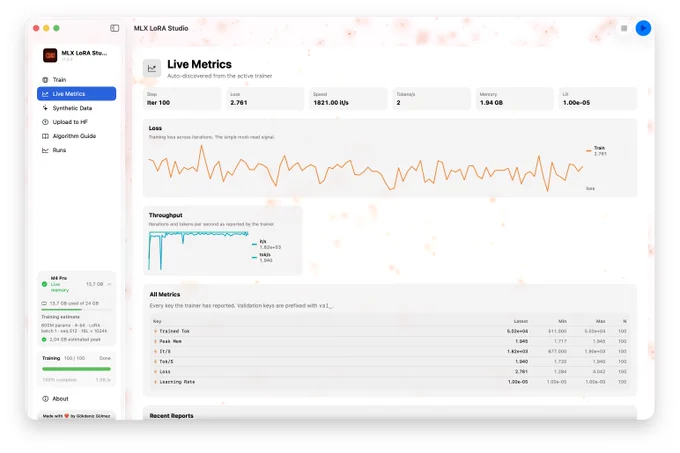Click the Max column header
Viewport: 680px width, 453px height.
601,321
